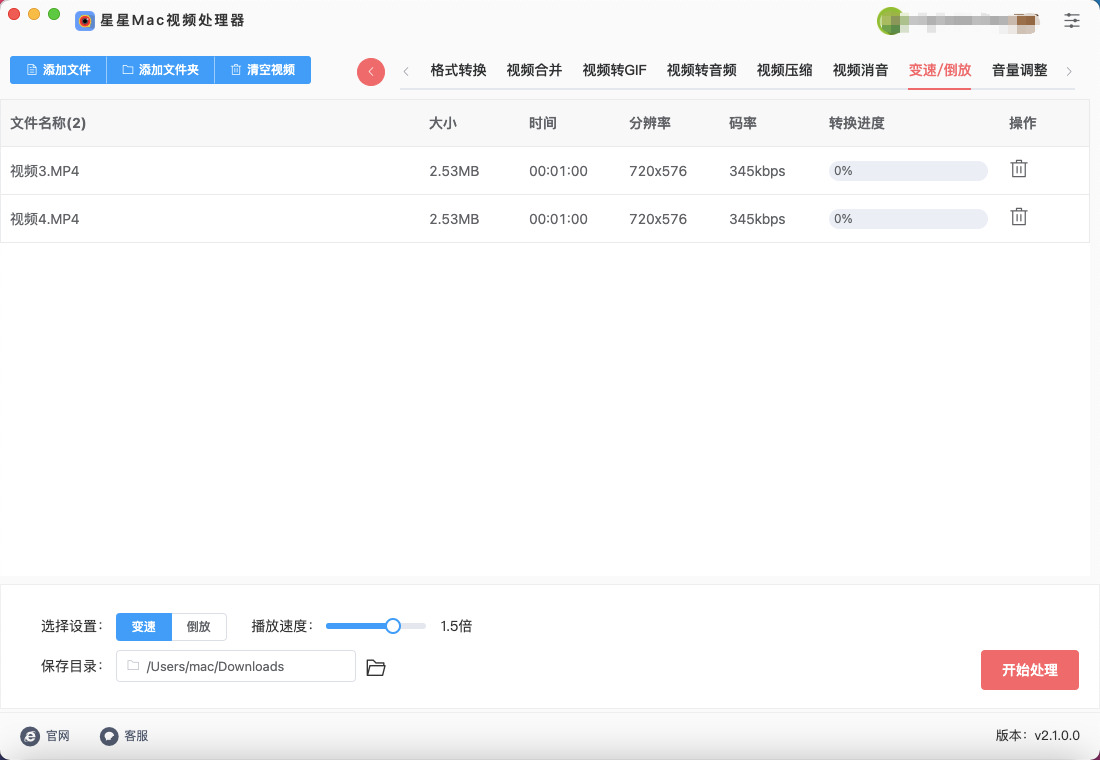
Task: Select the 变速 speed change mode
Action: click(144, 627)
